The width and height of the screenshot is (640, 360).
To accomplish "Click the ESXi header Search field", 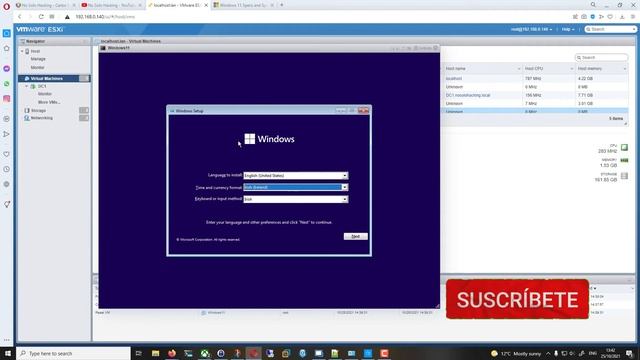I will click(611, 29).
